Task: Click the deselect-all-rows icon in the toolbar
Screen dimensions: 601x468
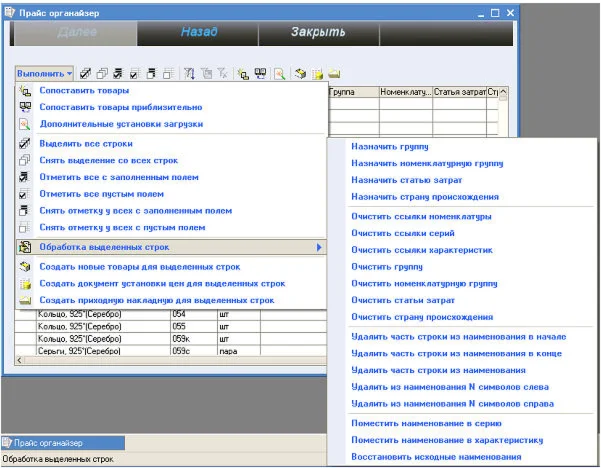Action: coord(102,74)
